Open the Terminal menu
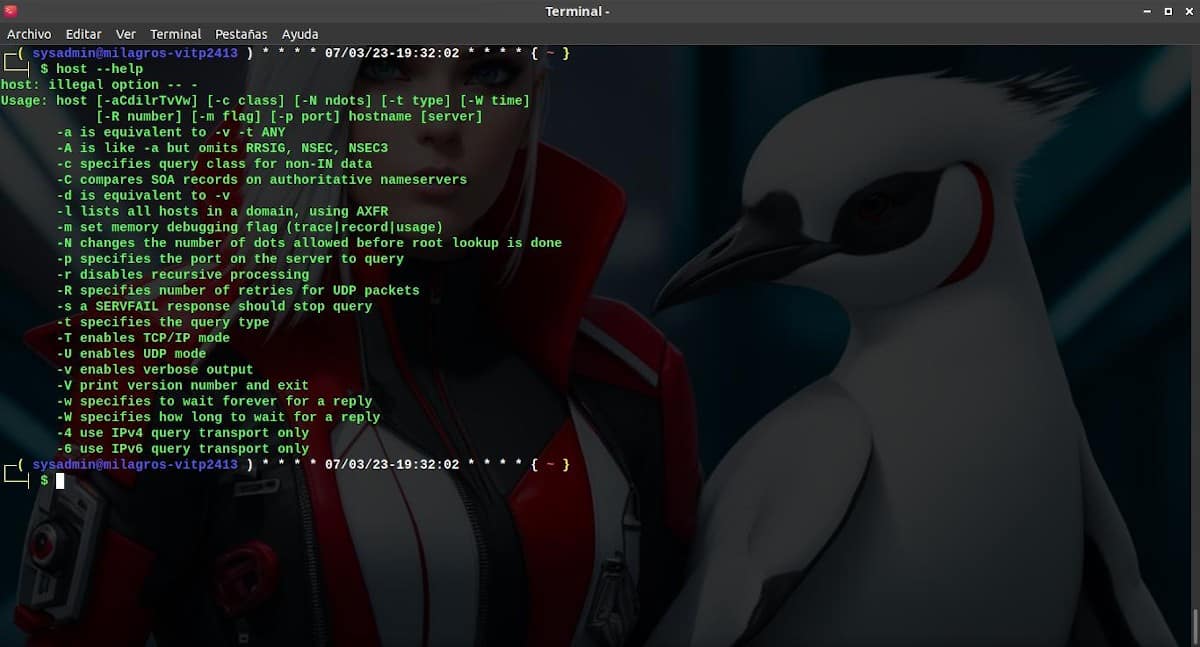This screenshot has height=647, width=1200. pyautogui.click(x=176, y=34)
